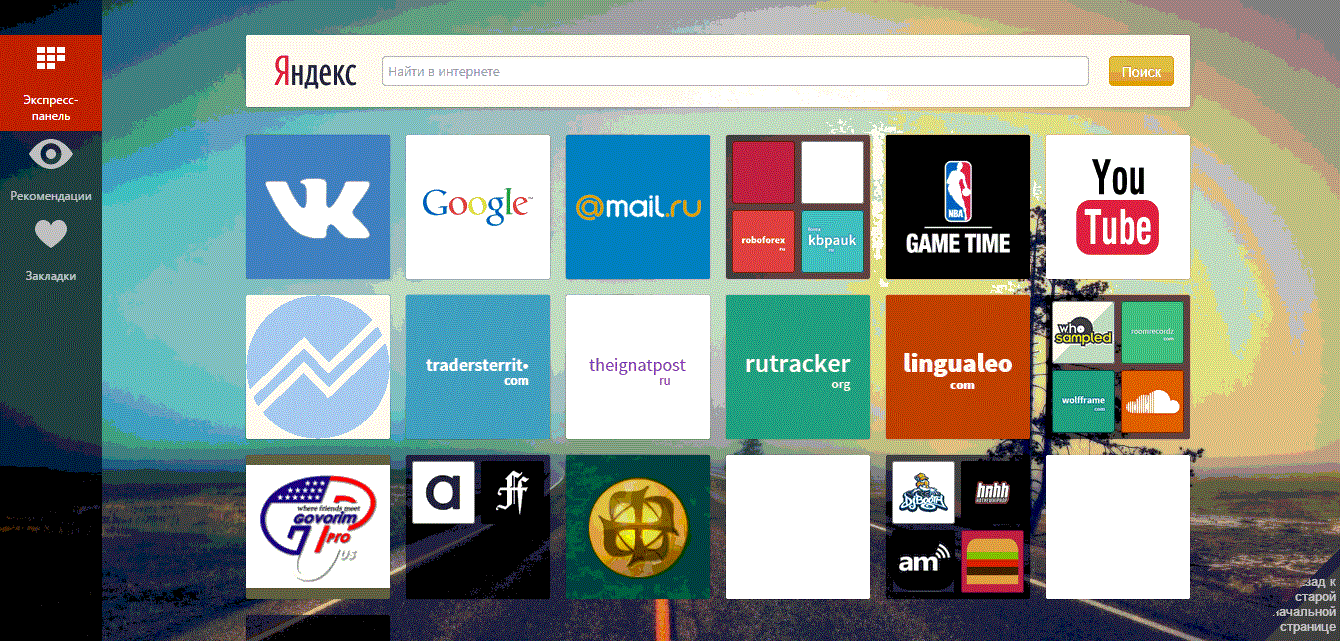Open the YouTube tile
Screen dimensions: 1340x641
(1118, 207)
